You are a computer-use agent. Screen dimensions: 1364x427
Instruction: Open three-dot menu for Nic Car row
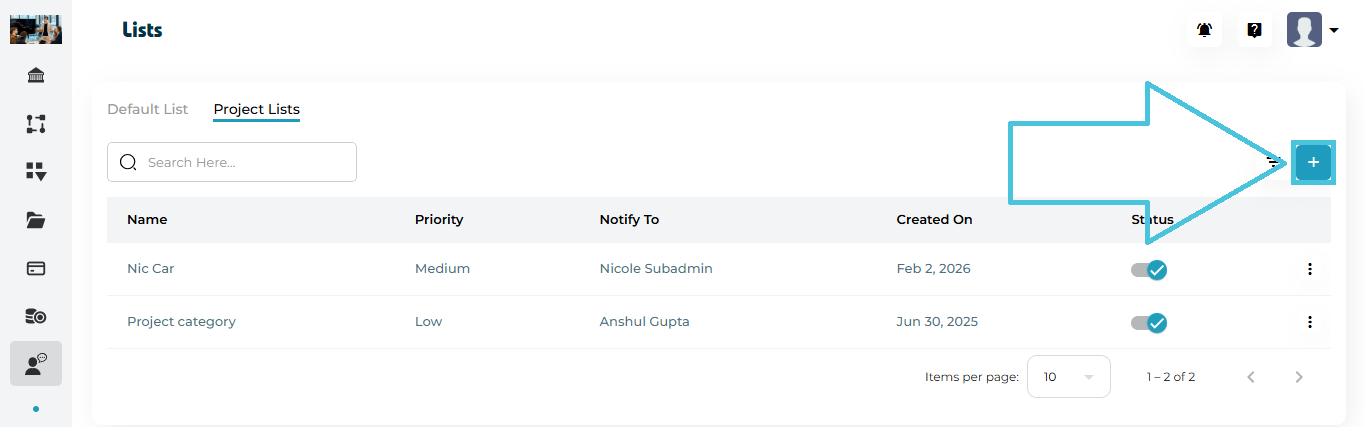click(x=1309, y=269)
